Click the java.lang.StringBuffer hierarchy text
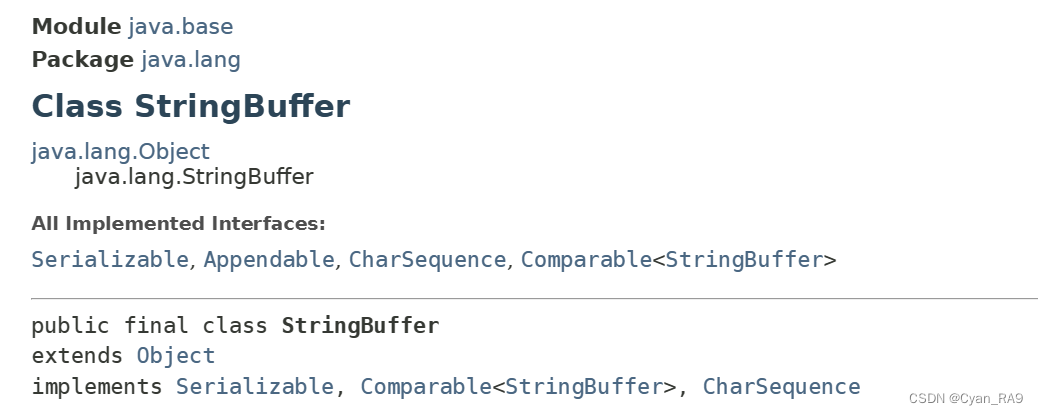The height and width of the screenshot is (415, 1038). (x=194, y=177)
